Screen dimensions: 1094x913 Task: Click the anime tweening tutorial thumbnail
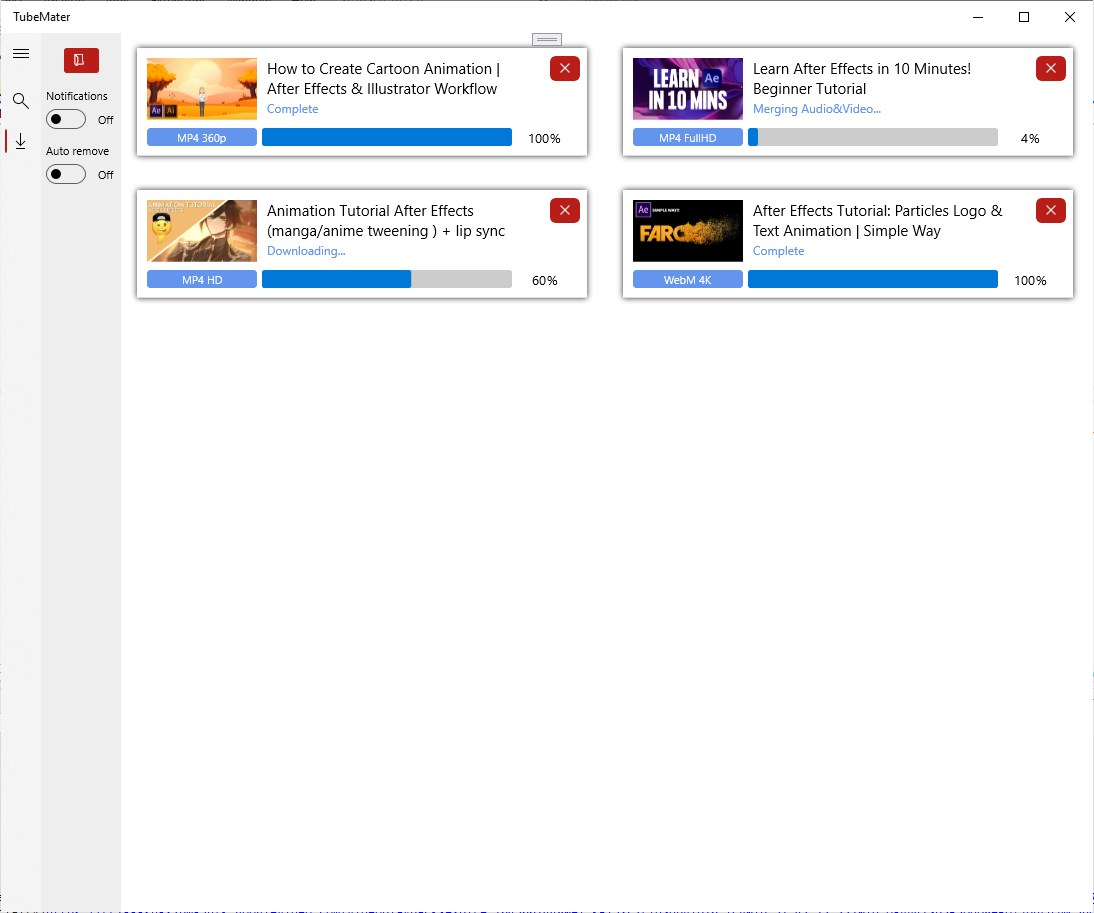tap(202, 231)
